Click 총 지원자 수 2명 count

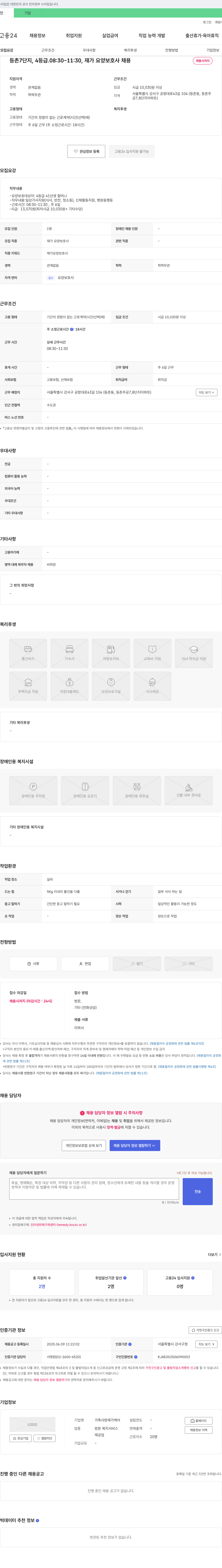pos(42,1286)
